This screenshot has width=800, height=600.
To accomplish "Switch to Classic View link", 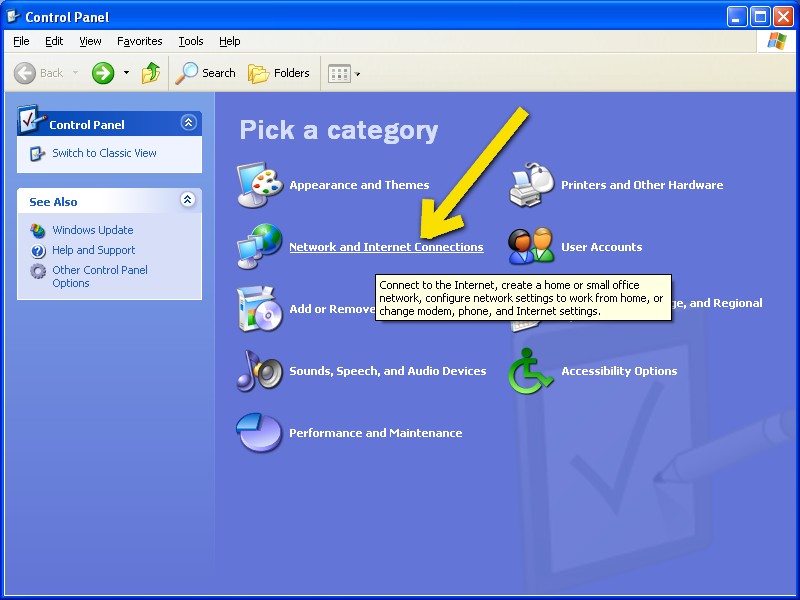I will coord(104,153).
